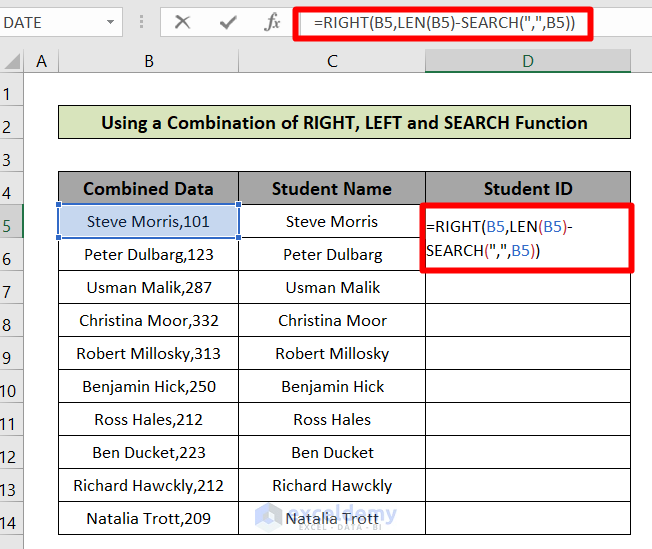This screenshot has width=652, height=549.
Task: Click the cell containing Steve Morris,101
Action: (148, 221)
